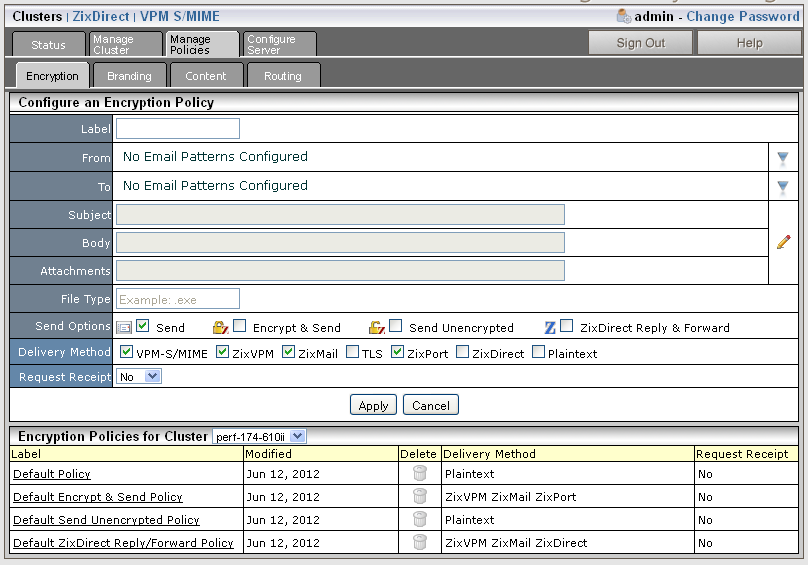Click the Encrypt & Send padlock icon
The width and height of the screenshot is (808, 565).
(x=220, y=327)
